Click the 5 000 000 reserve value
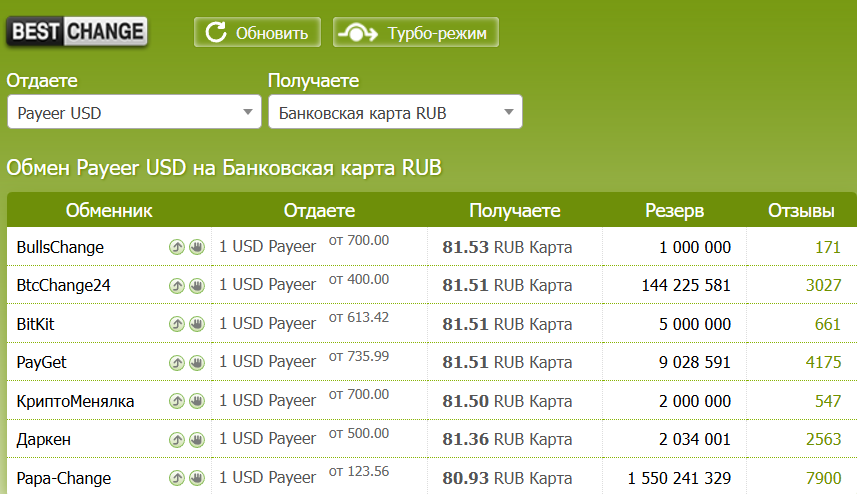Image resolution: width=858 pixels, height=503 pixels. coord(695,325)
